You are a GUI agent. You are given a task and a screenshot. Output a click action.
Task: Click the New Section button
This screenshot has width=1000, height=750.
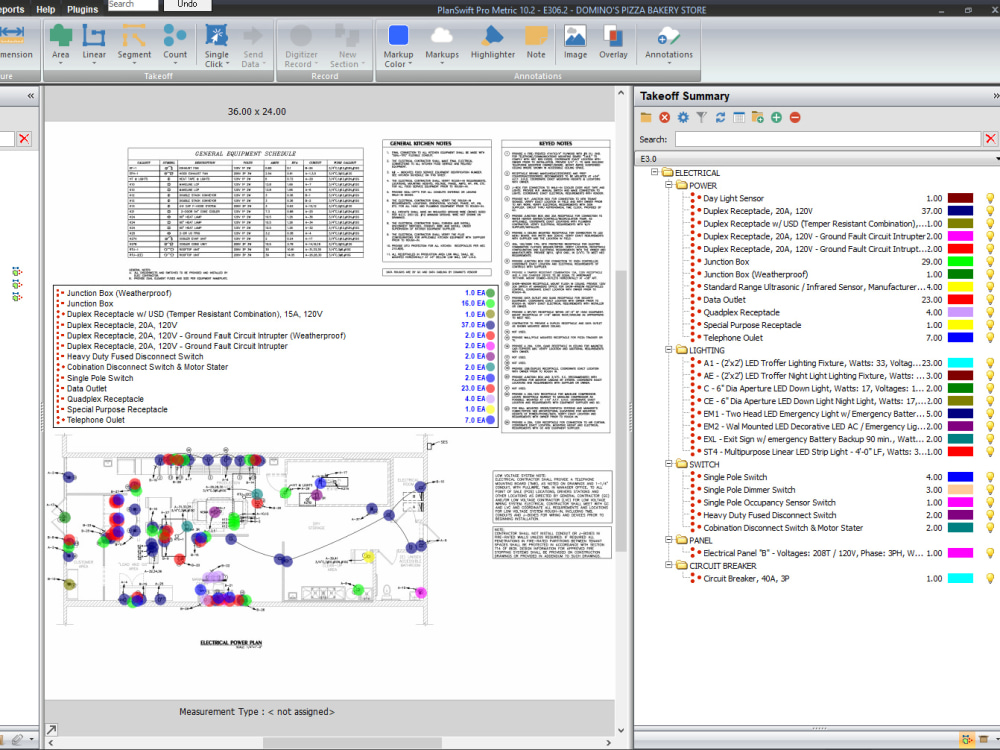347,46
